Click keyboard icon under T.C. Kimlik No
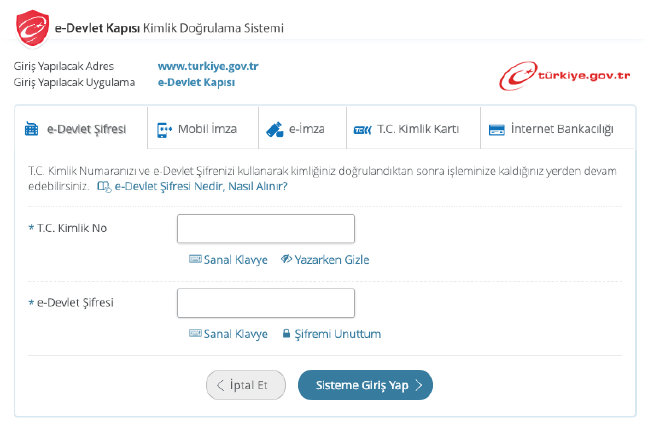Screen dimensions: 648x426 click(195, 260)
